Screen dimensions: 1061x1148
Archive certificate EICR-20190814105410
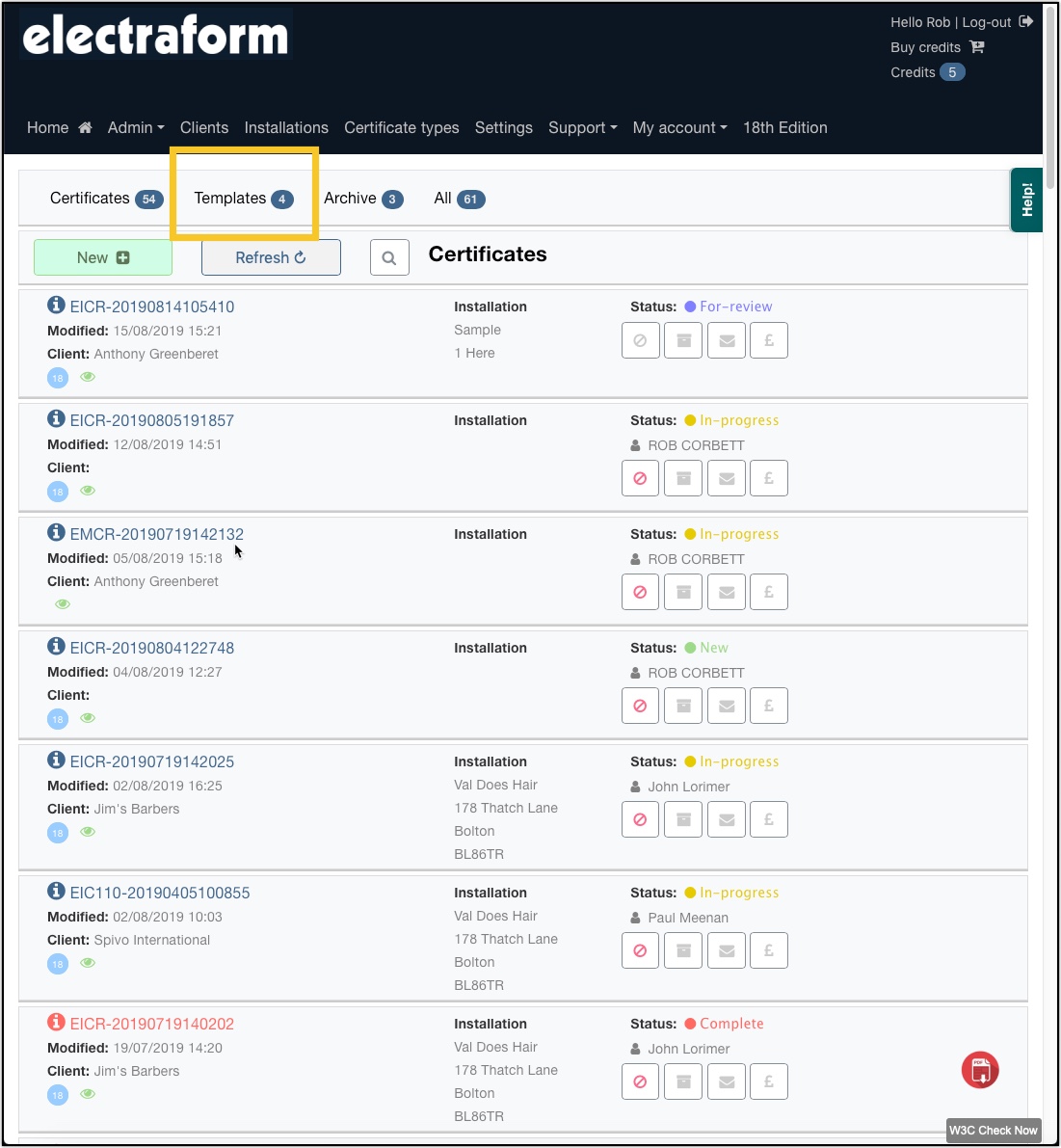(x=683, y=340)
